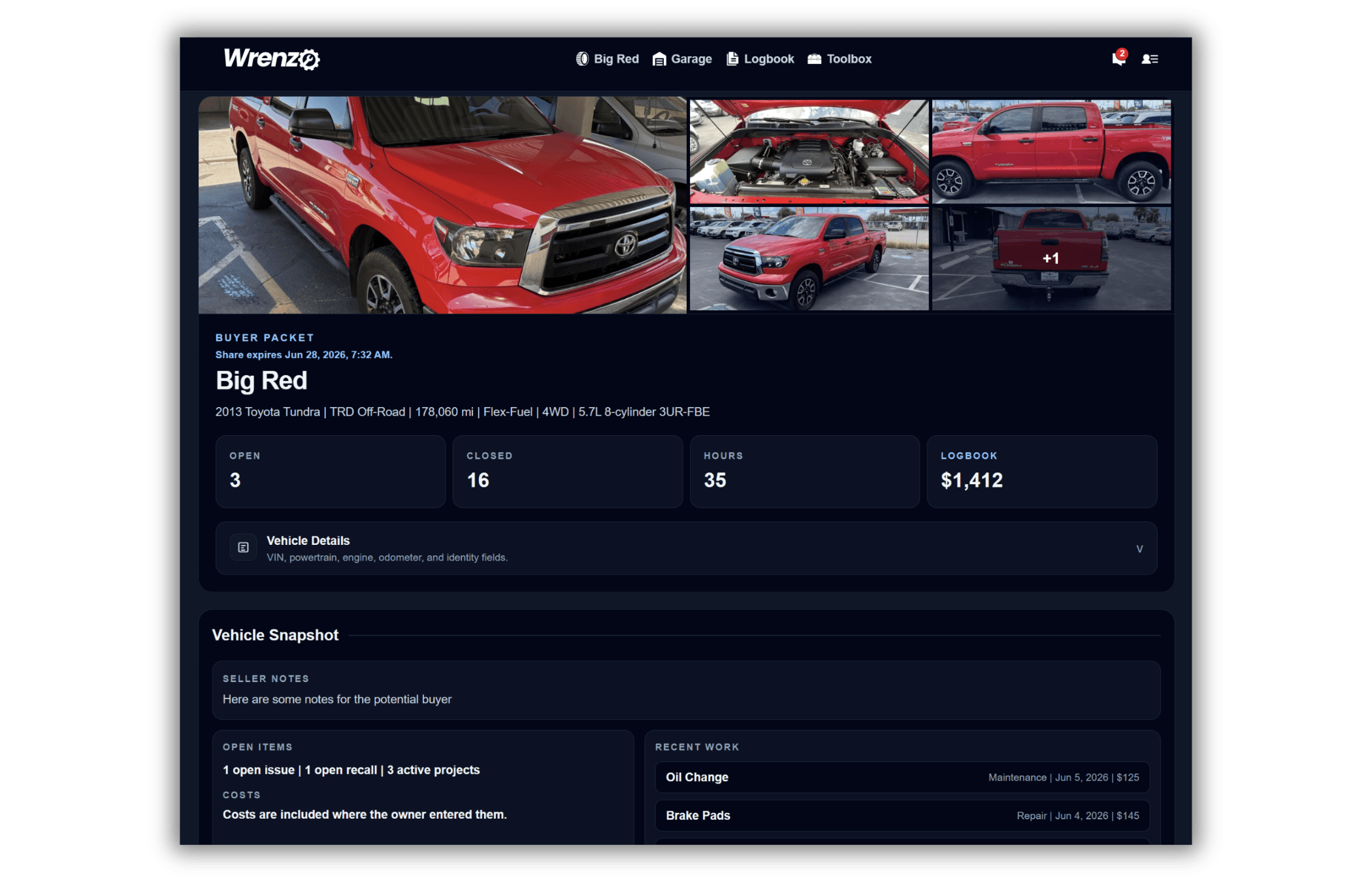The image size is (1372, 882).
Task: Open the Toolbox page
Action: 840,59
